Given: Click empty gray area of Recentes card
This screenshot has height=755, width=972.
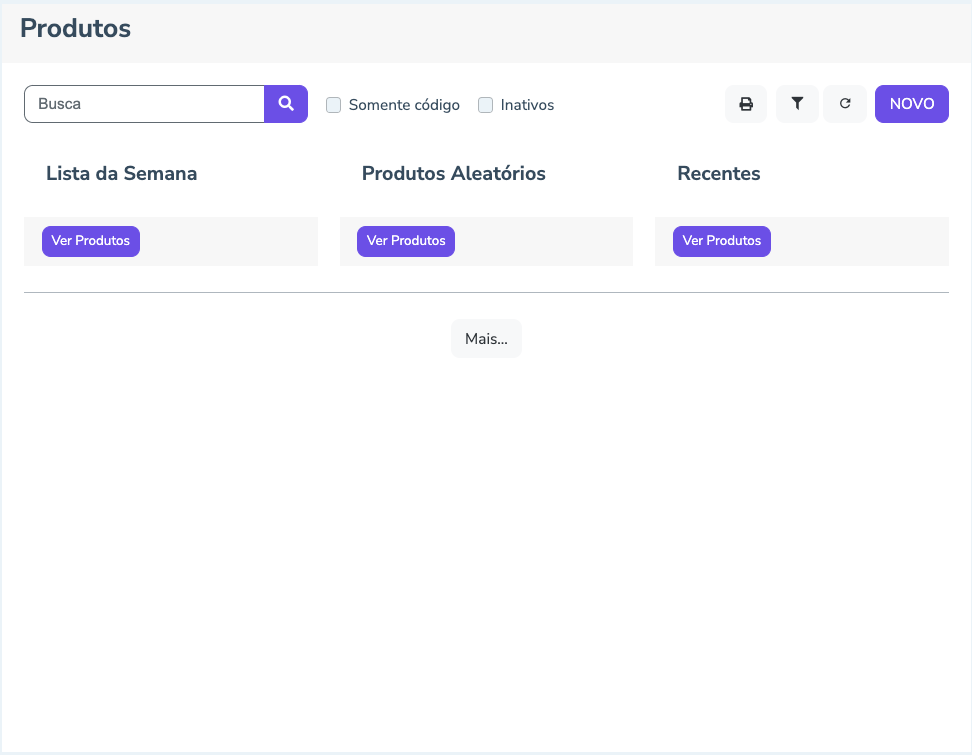Looking at the screenshot, I should pos(860,241).
